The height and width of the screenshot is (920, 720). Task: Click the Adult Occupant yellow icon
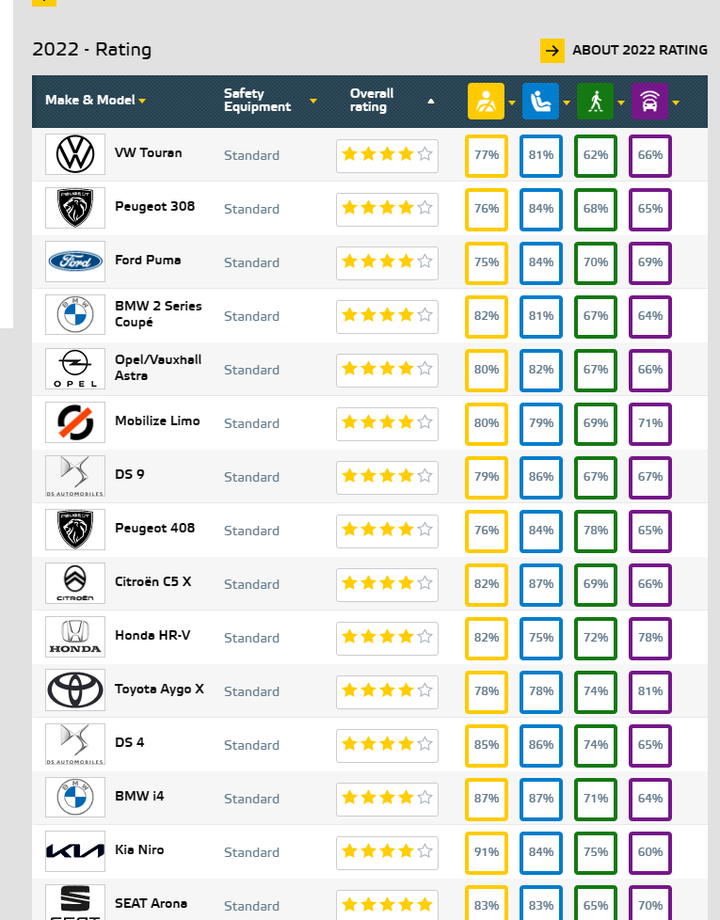(485, 101)
